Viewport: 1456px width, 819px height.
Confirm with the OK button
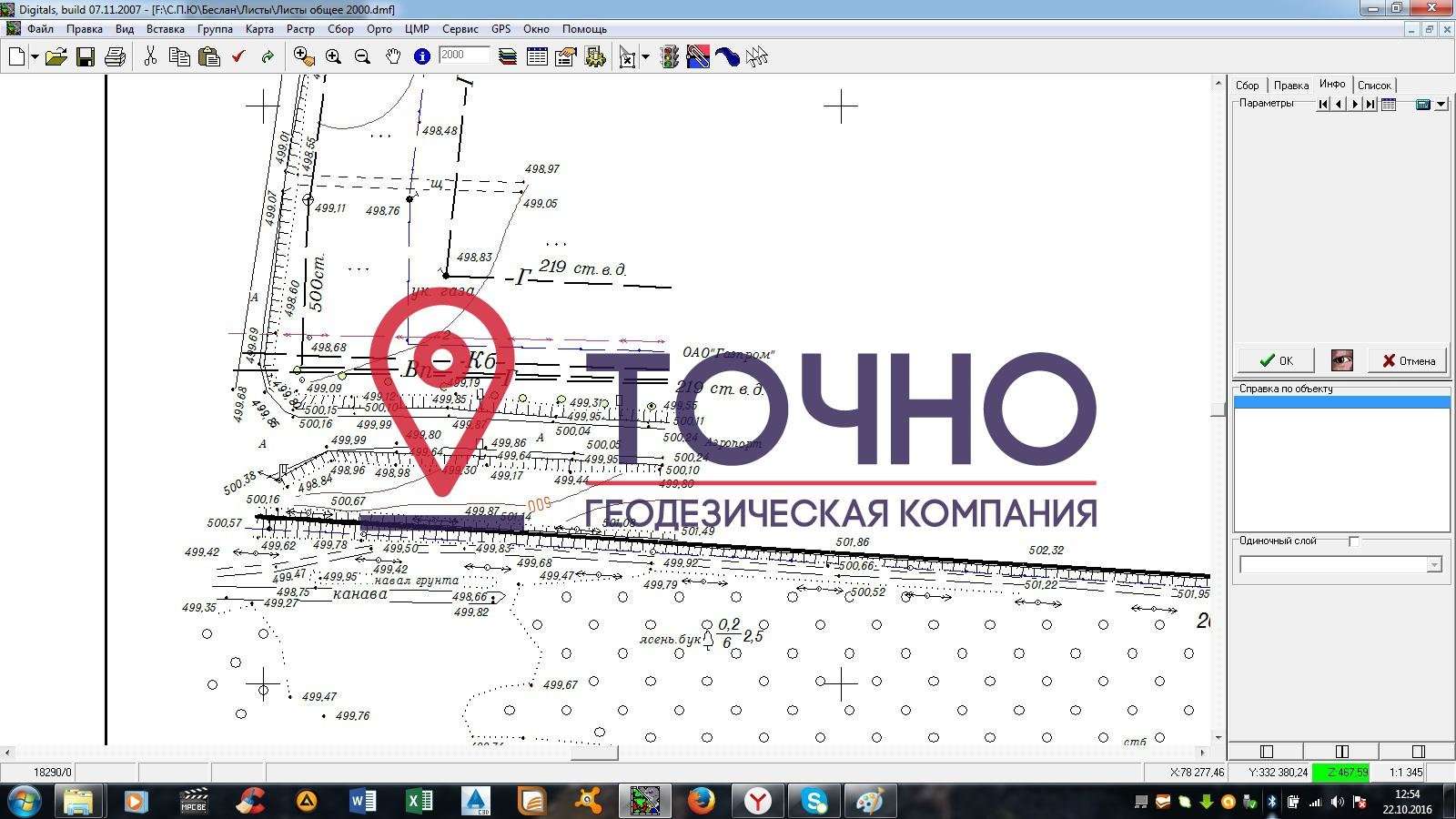(x=1275, y=360)
